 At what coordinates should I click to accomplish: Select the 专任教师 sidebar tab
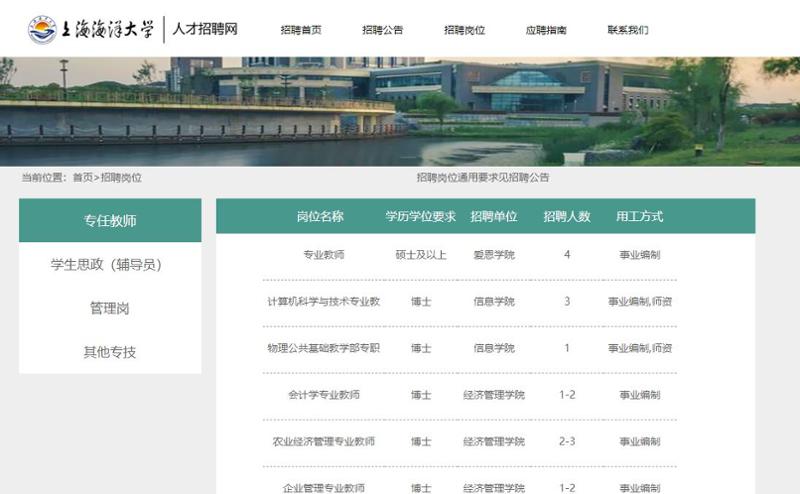(x=110, y=221)
